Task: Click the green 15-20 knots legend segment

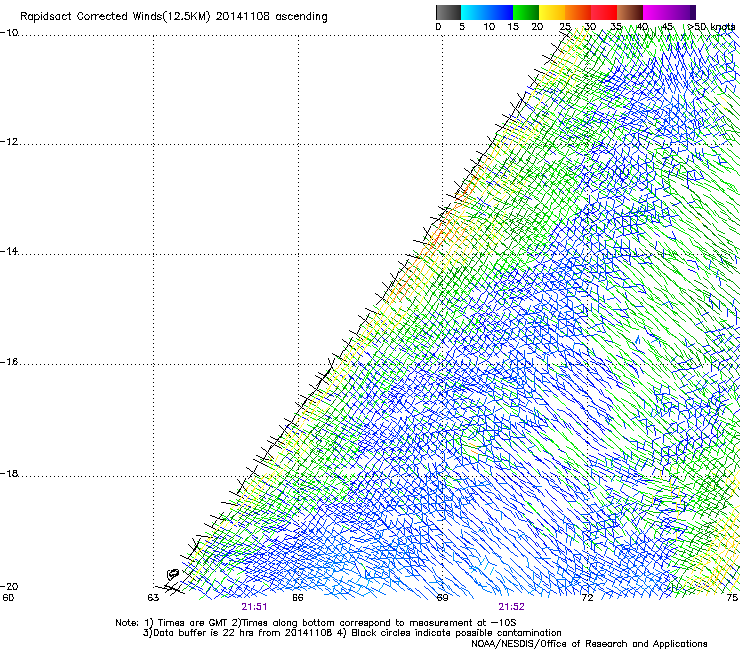Action: (x=526, y=12)
